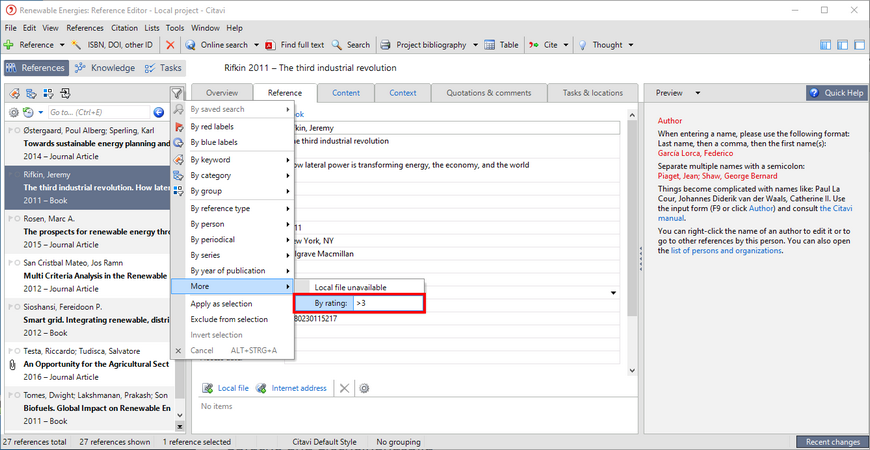Screen dimensions: 870x450
Task: Click the import arrow icon above reference list
Action: pyautogui.click(x=65, y=93)
